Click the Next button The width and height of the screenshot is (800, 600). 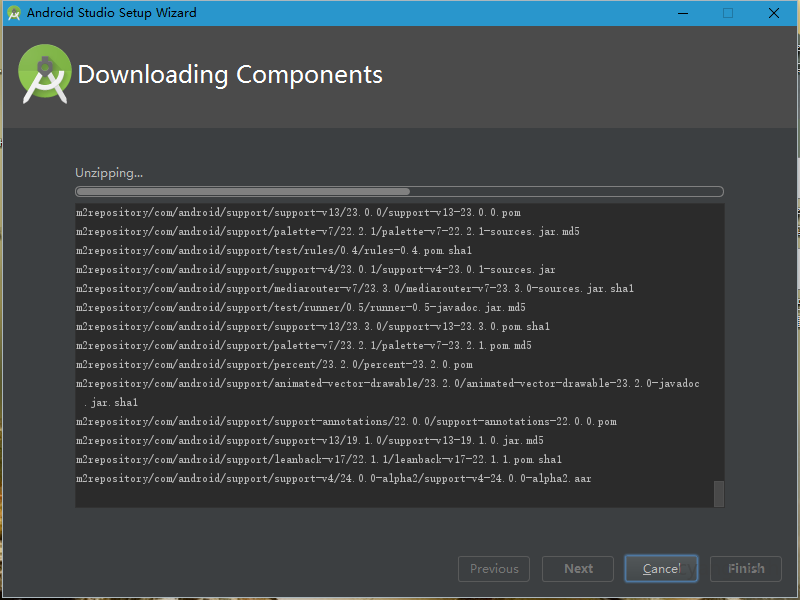coord(578,569)
